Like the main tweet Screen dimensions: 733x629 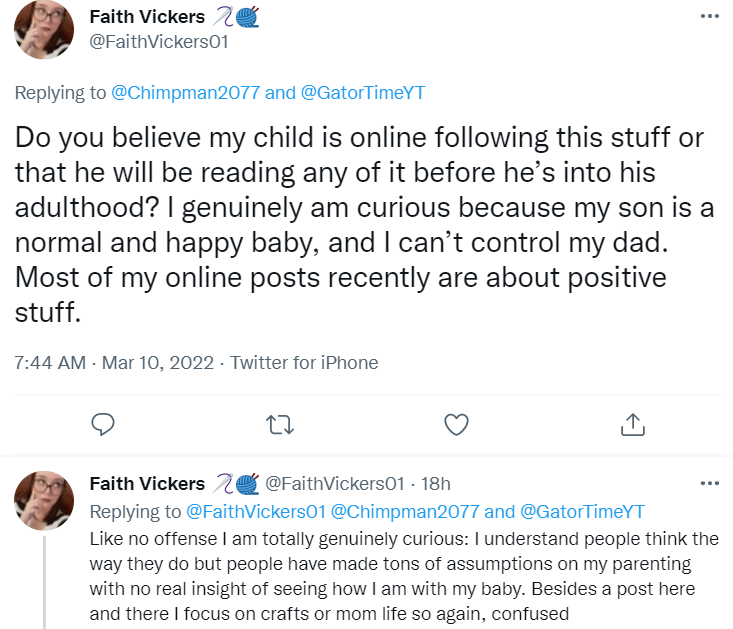click(x=456, y=424)
